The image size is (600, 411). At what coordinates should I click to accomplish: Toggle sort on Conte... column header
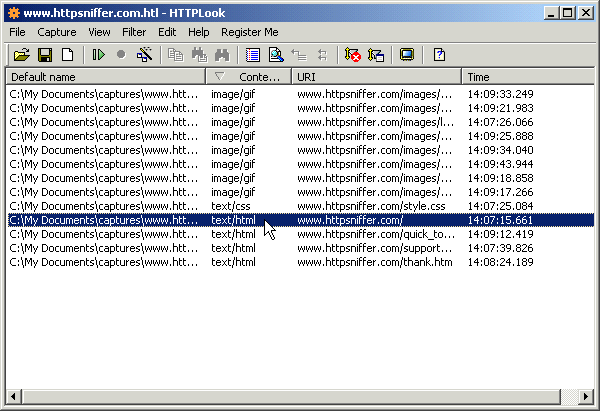249,77
